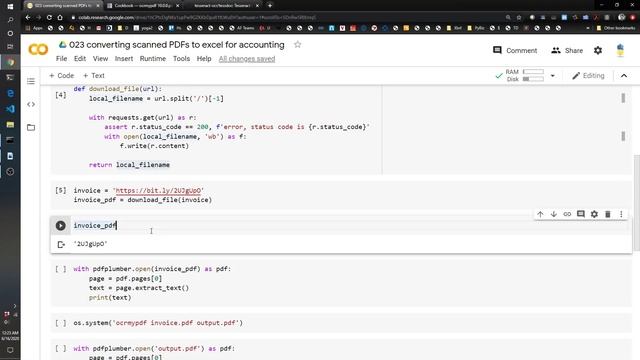
Task: Open Windows notification center icon
Action: click(10, 350)
